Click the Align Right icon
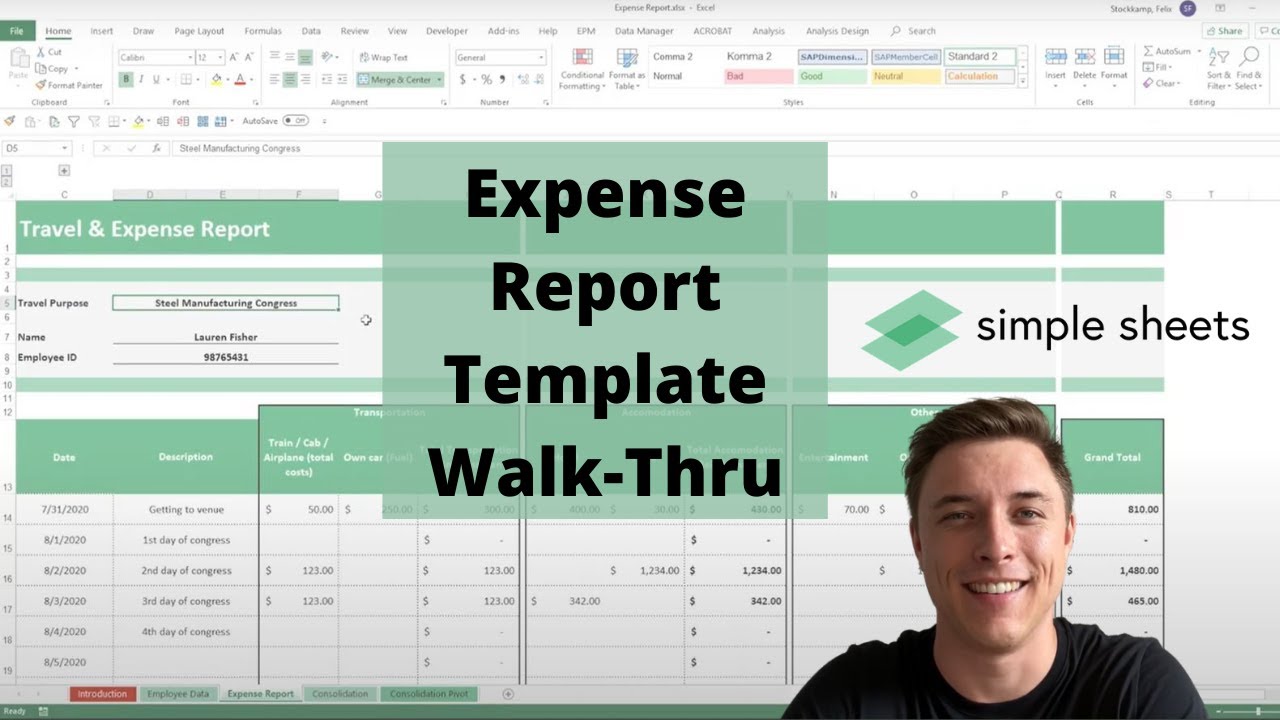Image resolution: width=1280 pixels, height=720 pixels. (305, 80)
